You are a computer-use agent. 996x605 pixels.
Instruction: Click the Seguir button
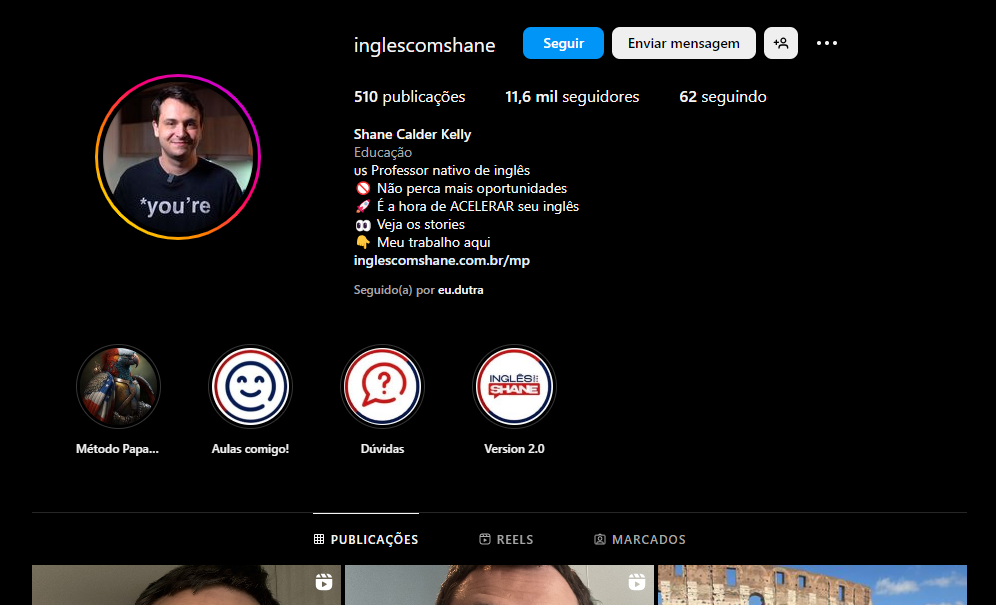coord(563,43)
